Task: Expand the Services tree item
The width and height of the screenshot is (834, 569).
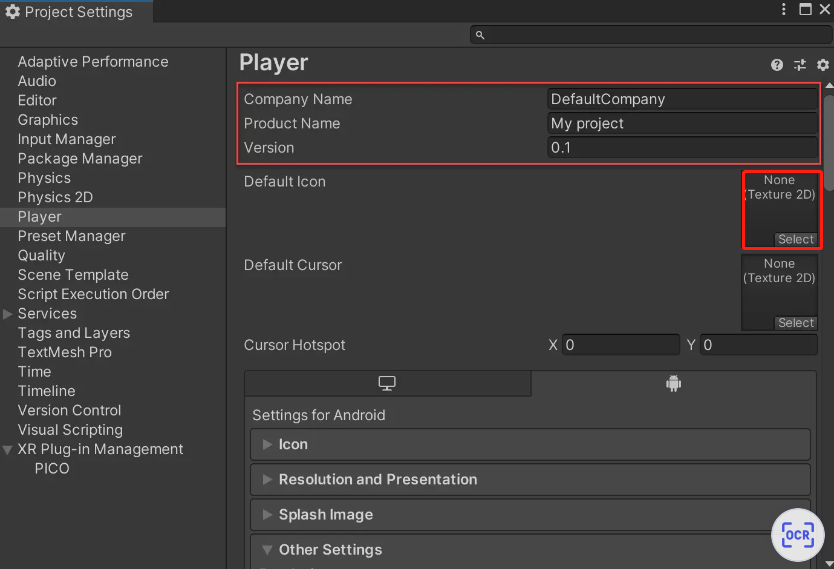Action: (x=9, y=314)
